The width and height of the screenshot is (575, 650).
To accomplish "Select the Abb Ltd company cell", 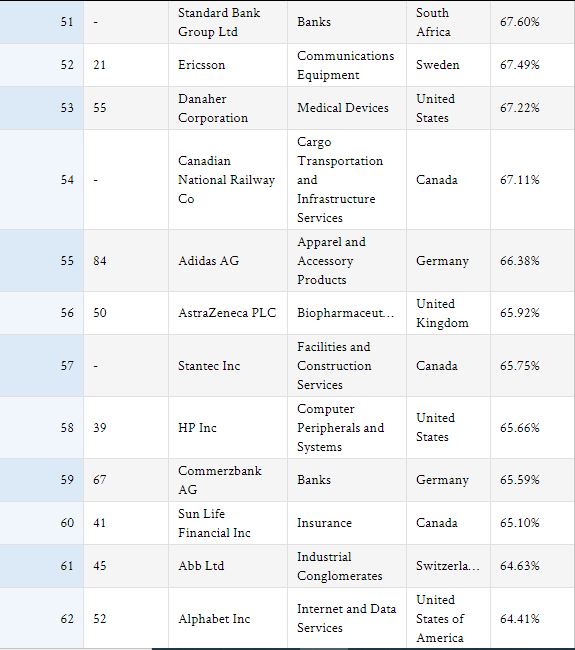I will [228, 566].
